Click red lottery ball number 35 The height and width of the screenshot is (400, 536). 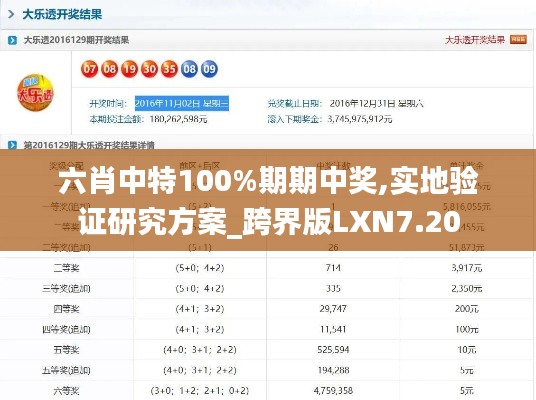169,69
